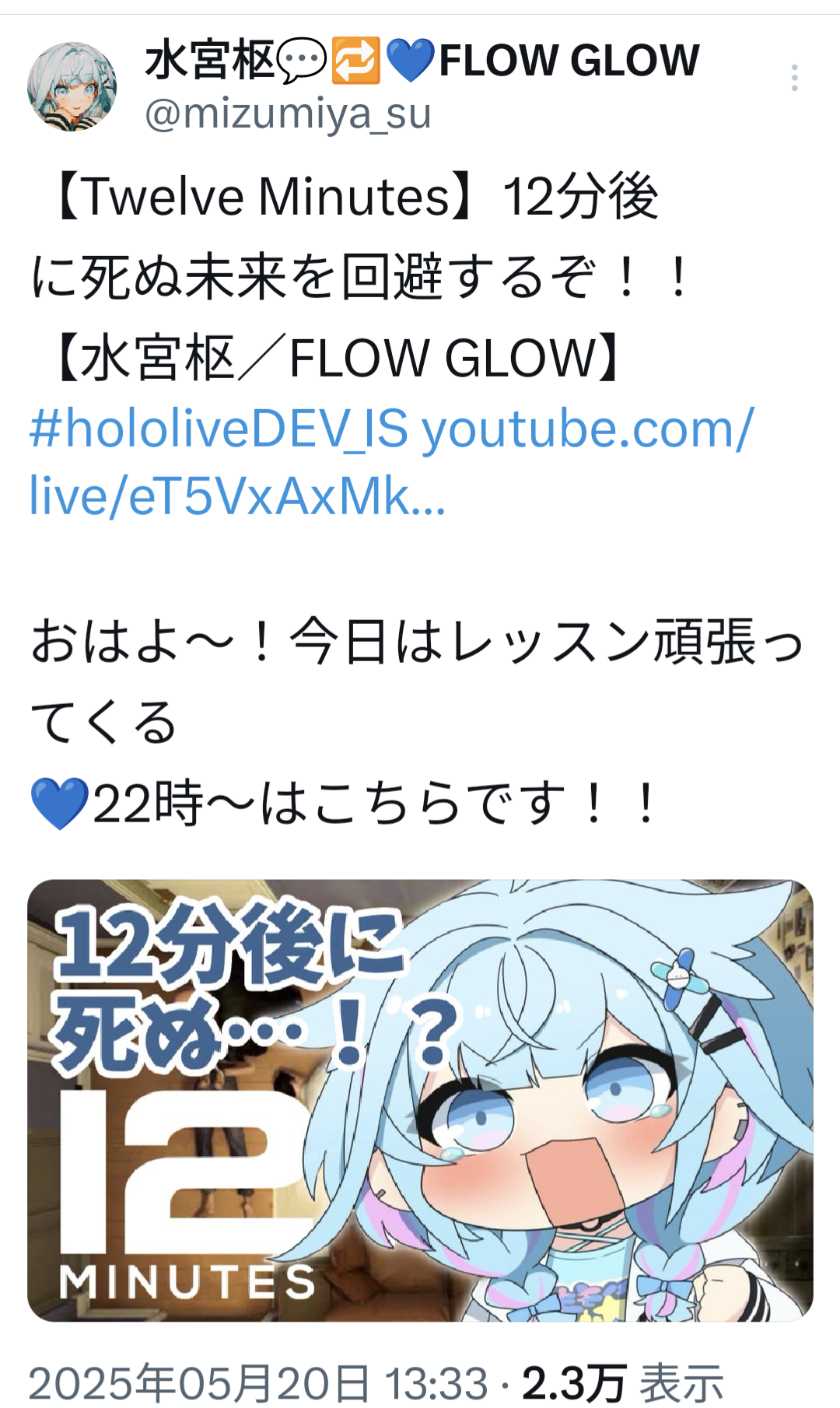The height and width of the screenshot is (1408, 840).
Task: Open the #hololiveDEV_IS hashtag
Action: (x=219, y=429)
